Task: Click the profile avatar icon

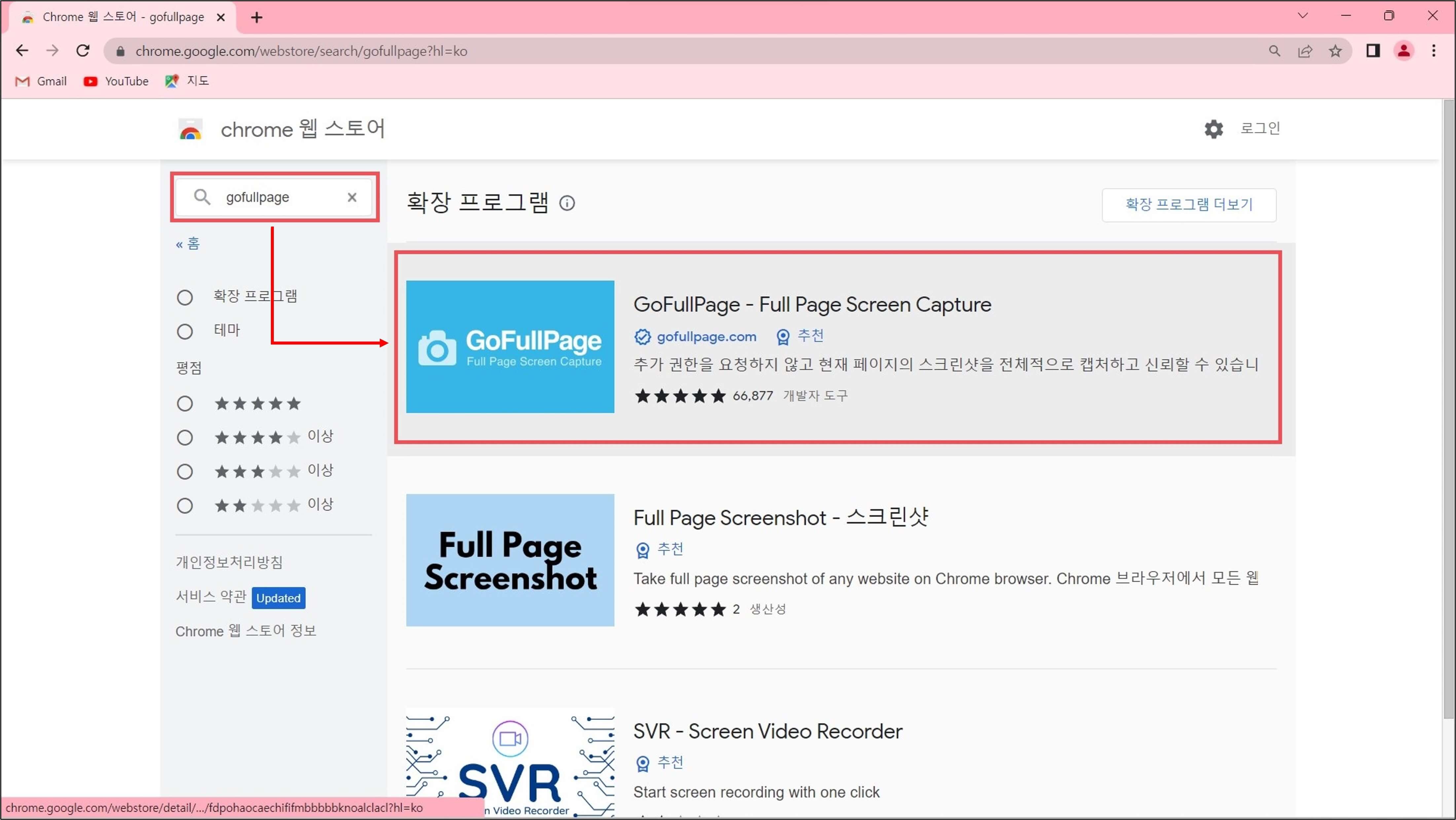Action: (x=1403, y=52)
